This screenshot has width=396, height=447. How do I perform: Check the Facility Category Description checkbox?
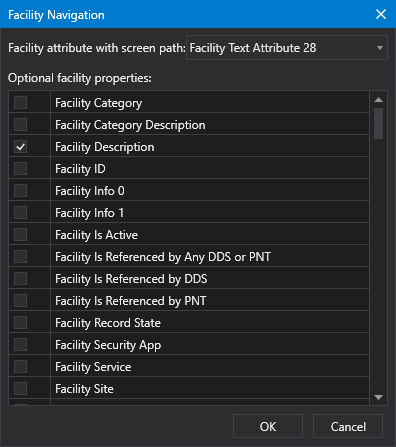20,125
